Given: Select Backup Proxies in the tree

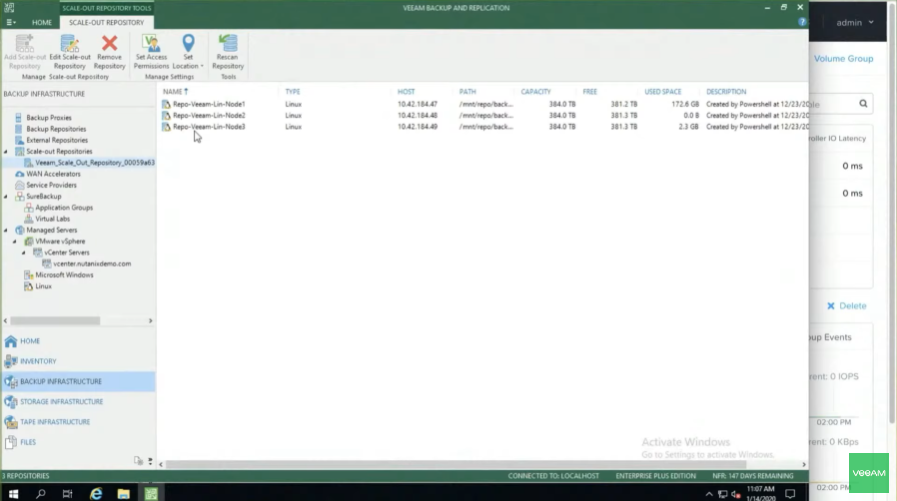Looking at the screenshot, I should click(49, 117).
